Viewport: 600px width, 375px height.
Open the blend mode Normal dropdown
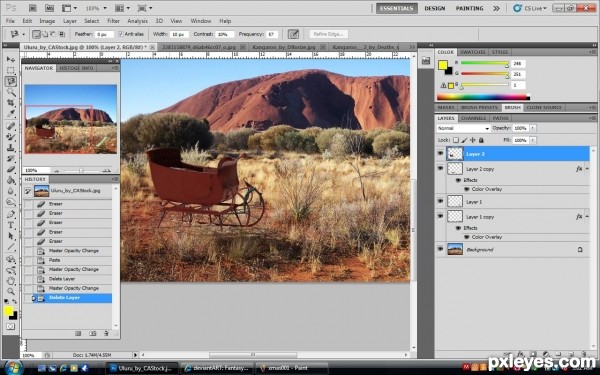point(463,128)
